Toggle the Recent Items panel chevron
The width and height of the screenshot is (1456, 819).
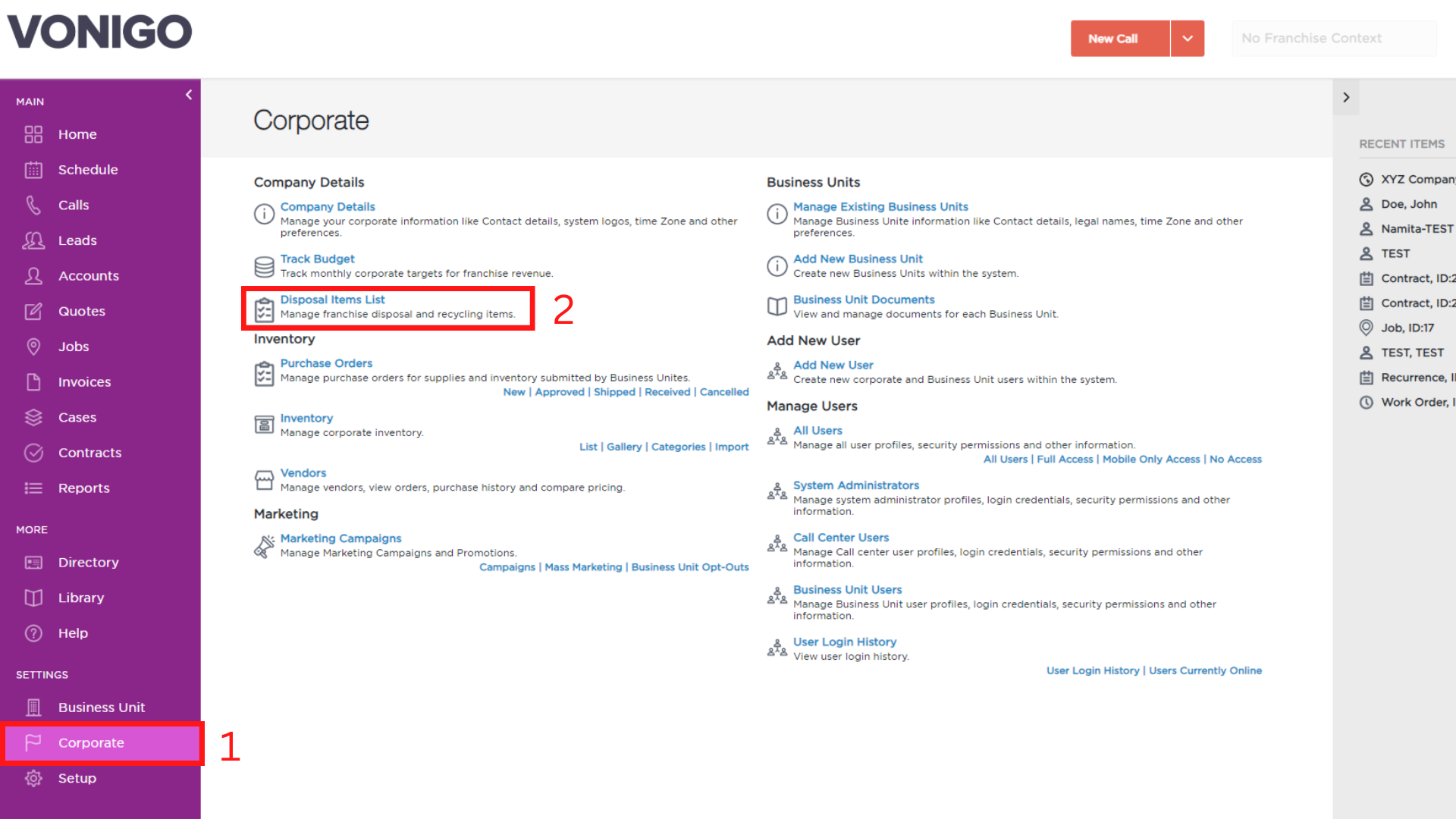pyautogui.click(x=1346, y=97)
